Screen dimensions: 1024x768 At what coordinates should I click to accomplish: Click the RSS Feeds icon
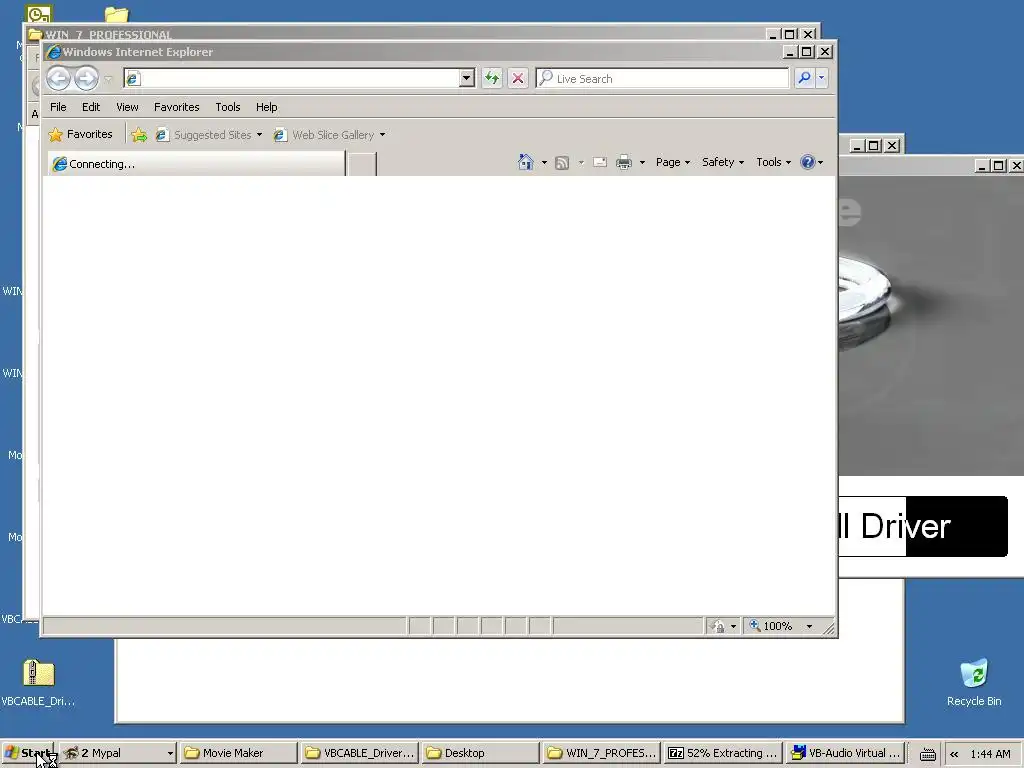562,163
